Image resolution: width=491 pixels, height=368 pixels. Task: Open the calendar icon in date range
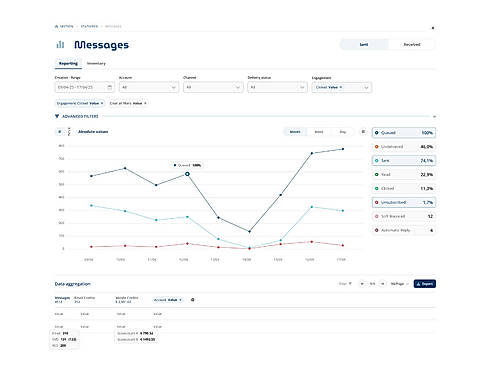(110, 87)
